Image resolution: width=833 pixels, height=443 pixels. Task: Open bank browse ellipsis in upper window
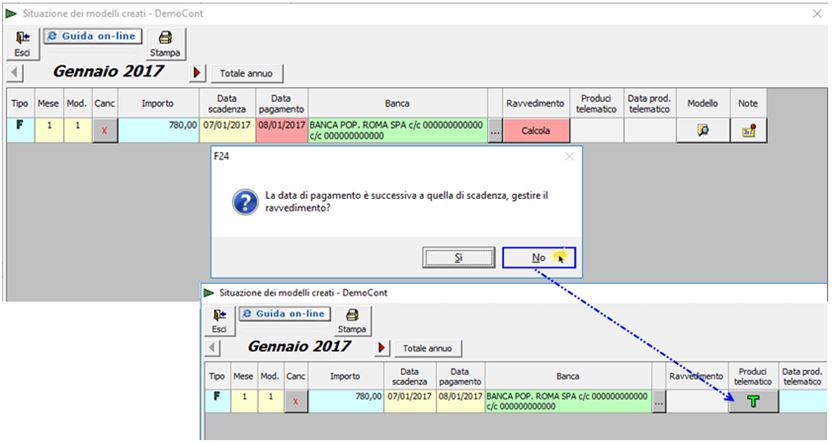495,131
